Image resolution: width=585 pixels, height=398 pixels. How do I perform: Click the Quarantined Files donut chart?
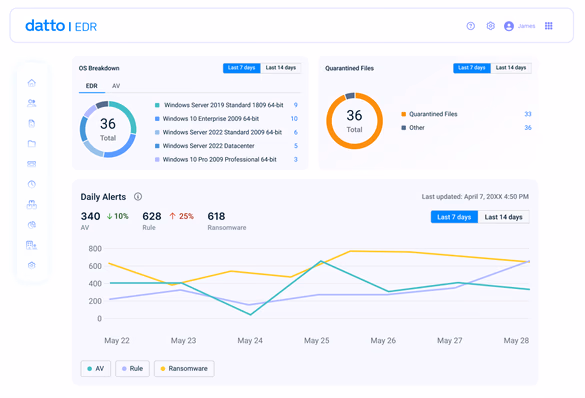354,121
